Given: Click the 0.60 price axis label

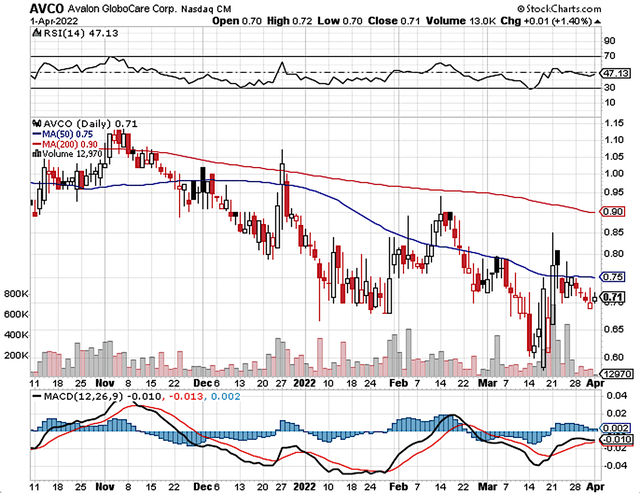Looking at the screenshot, I should (613, 357).
